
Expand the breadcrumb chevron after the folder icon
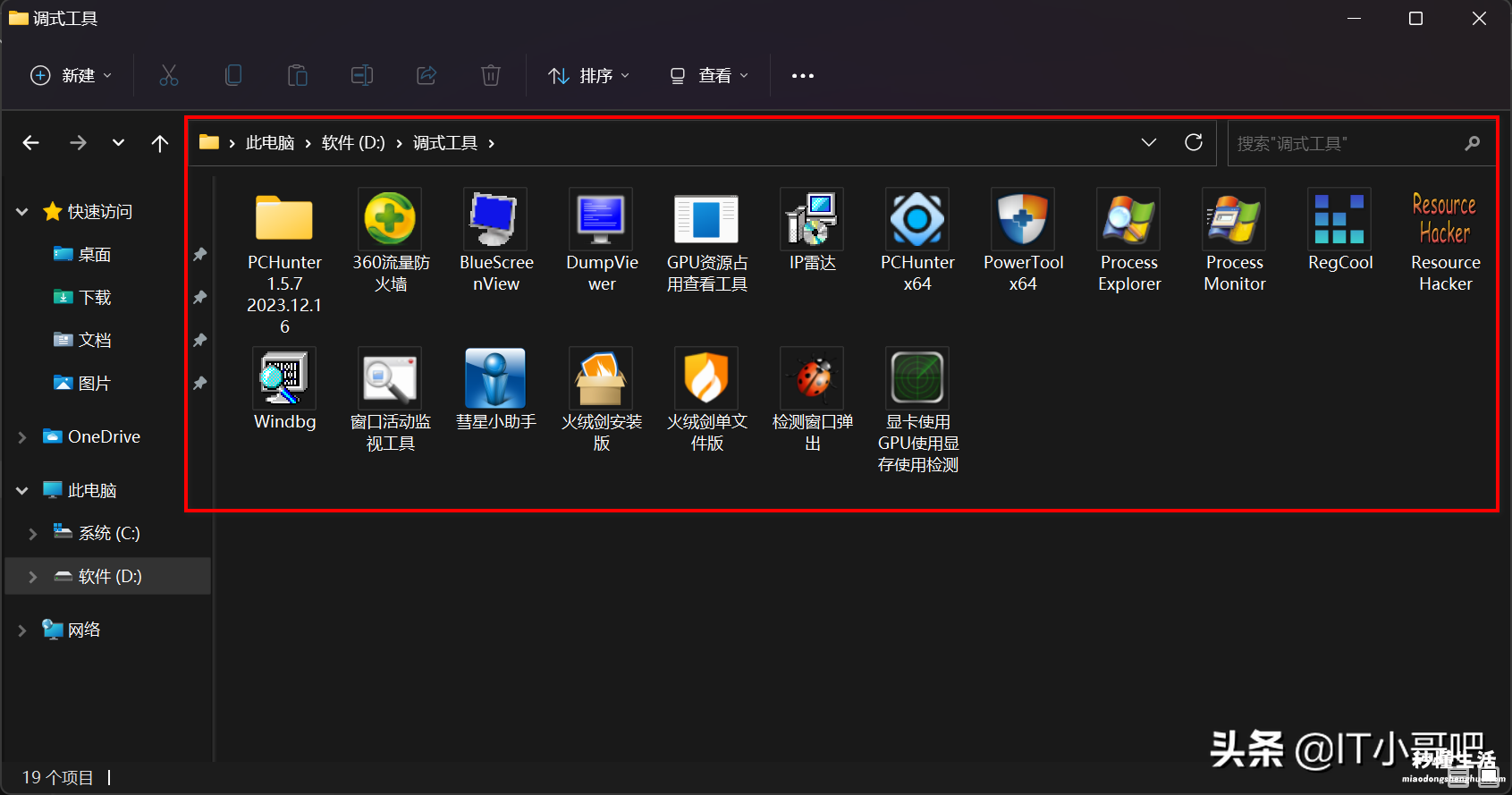tap(232, 143)
